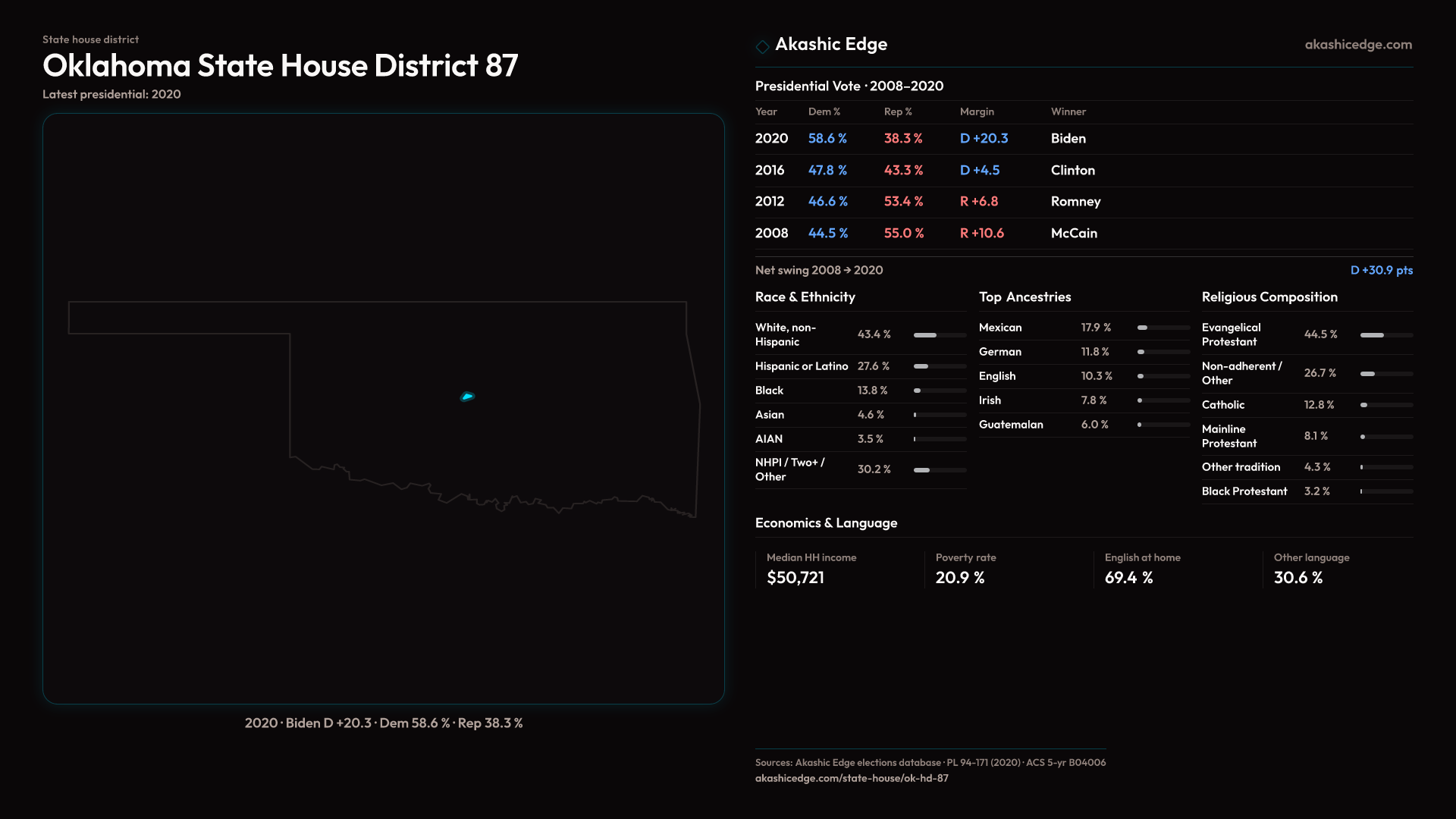Click the Other language 30.6 % stat
The image size is (1456, 819).
click(1298, 578)
